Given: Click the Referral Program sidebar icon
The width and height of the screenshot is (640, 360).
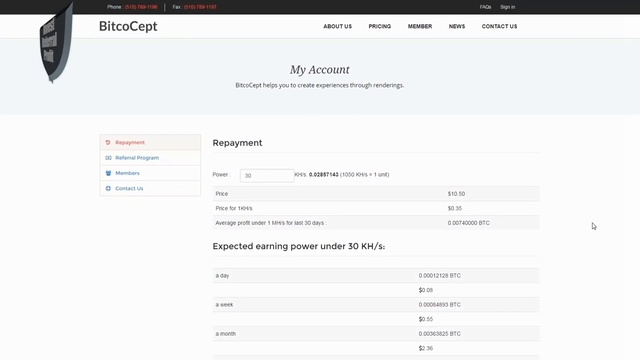Looking at the screenshot, I should (x=108, y=158).
